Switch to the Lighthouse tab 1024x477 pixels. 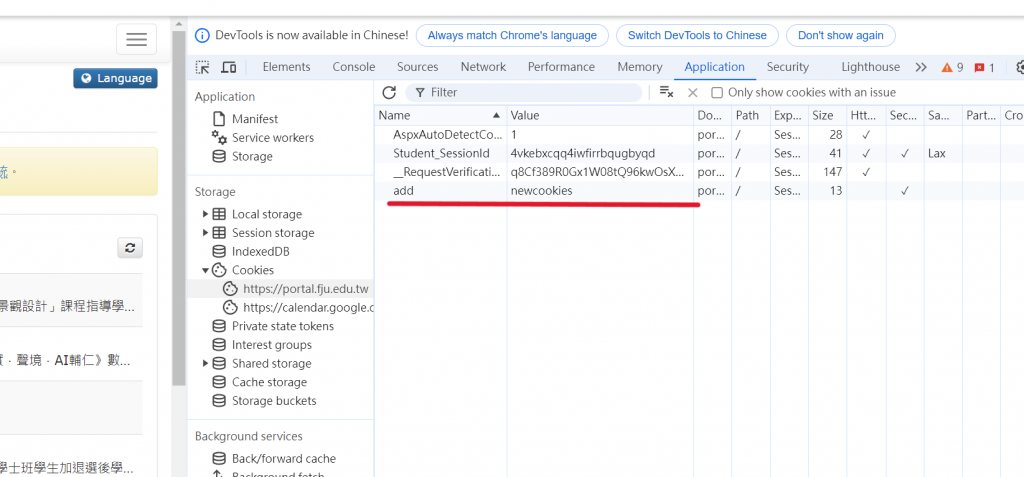(870, 67)
